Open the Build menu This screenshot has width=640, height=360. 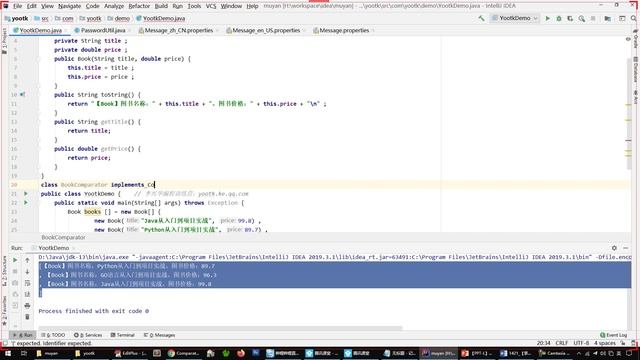click(x=161, y=6)
